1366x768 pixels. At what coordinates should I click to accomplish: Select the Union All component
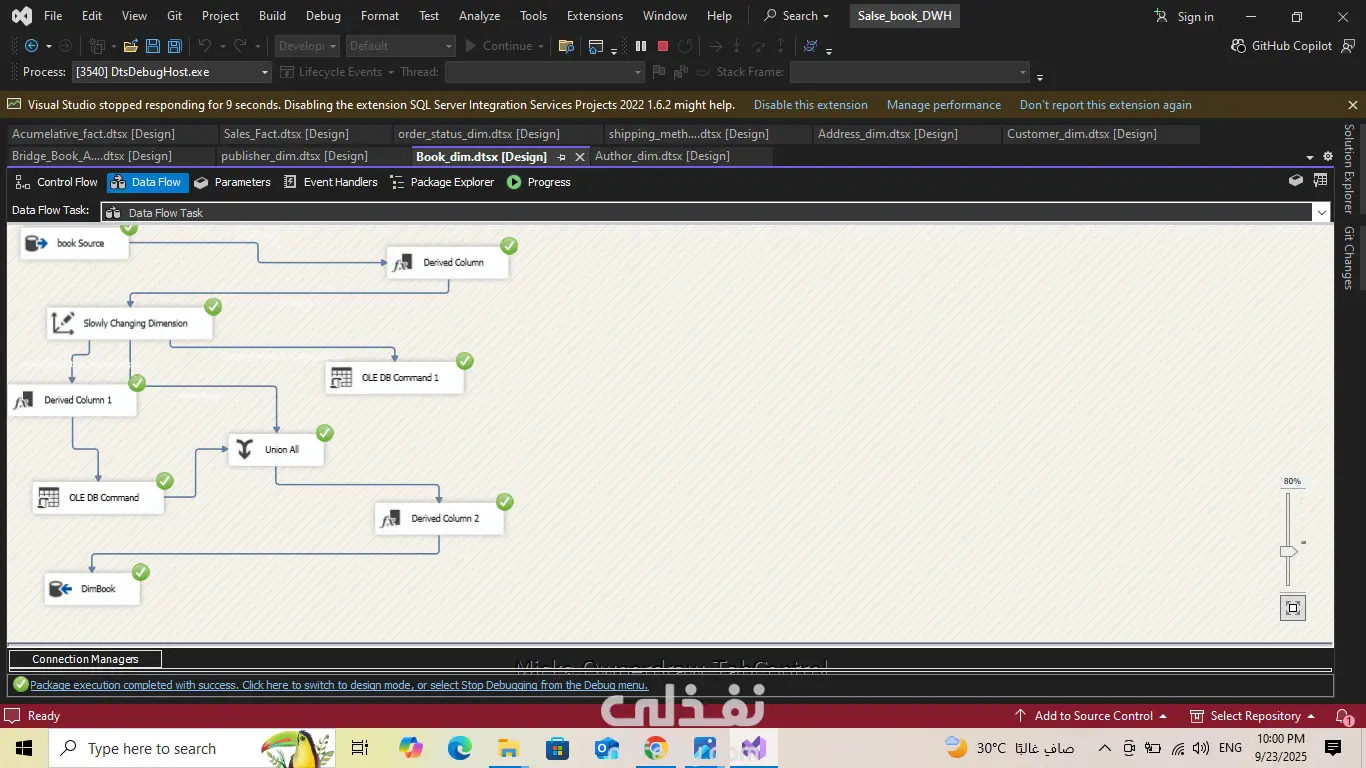pyautogui.click(x=276, y=450)
